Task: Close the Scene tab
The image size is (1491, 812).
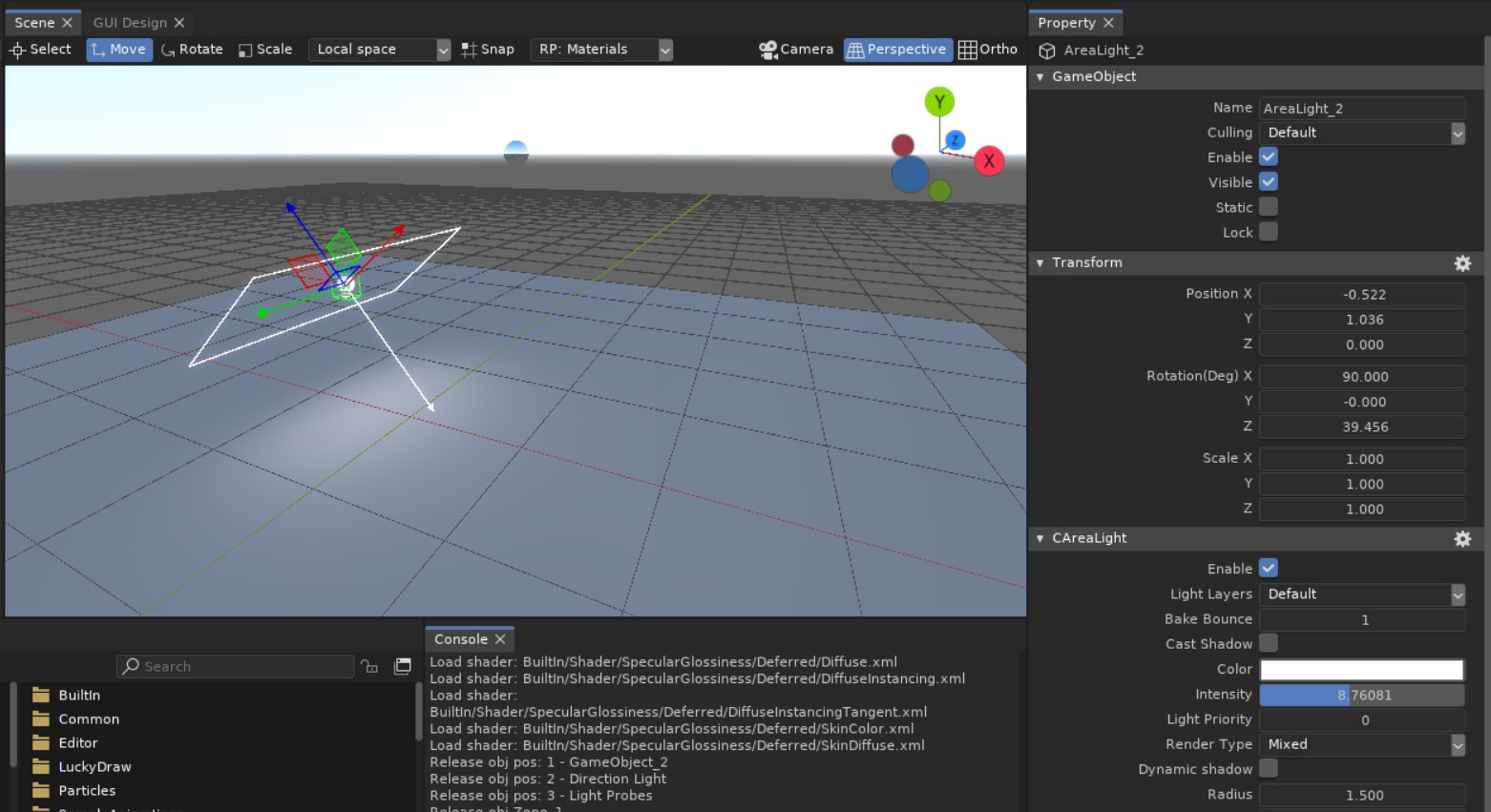Action: [x=67, y=23]
